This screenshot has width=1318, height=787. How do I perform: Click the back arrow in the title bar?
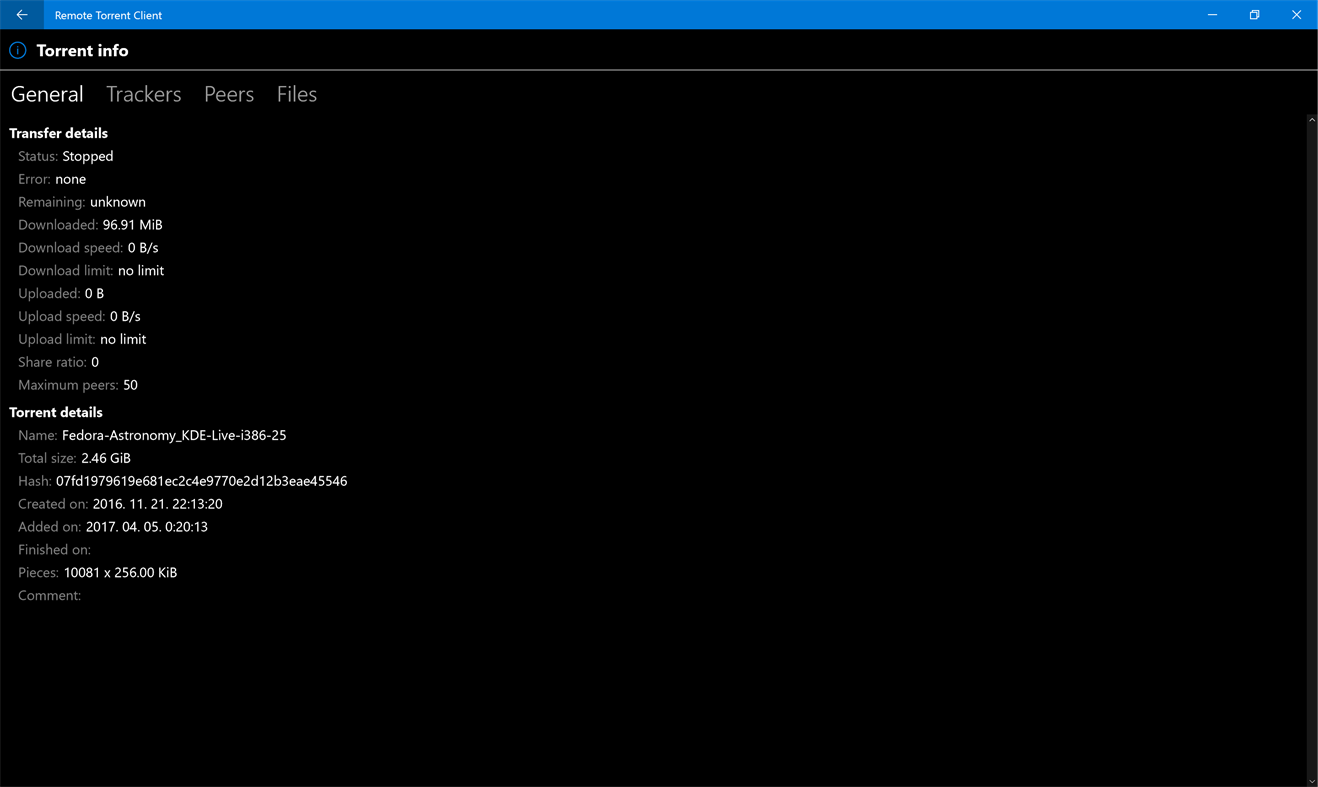pos(21,15)
